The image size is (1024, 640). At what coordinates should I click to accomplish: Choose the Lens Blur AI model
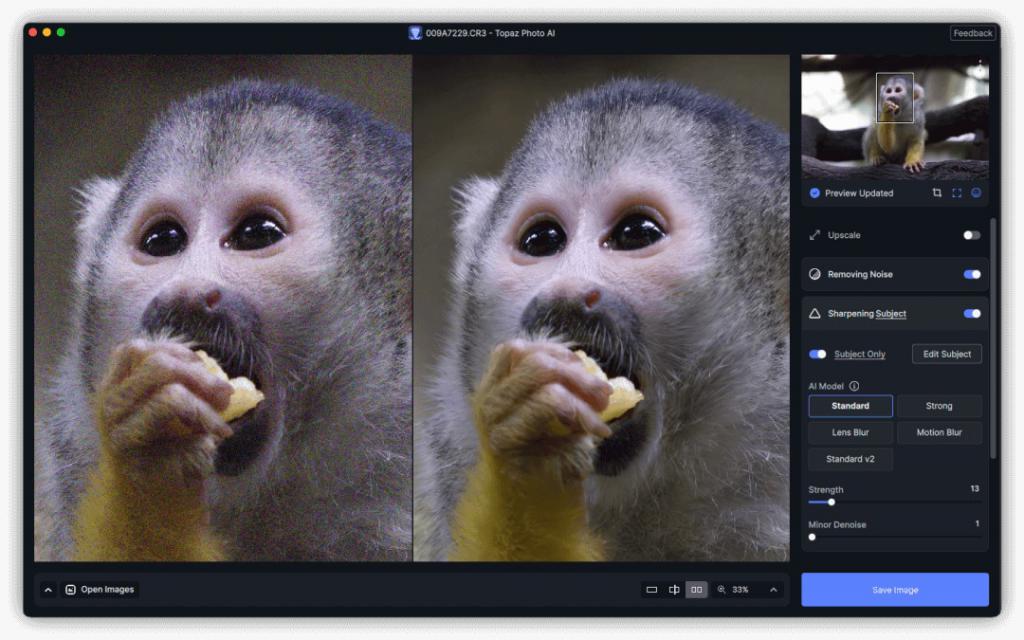850,433
